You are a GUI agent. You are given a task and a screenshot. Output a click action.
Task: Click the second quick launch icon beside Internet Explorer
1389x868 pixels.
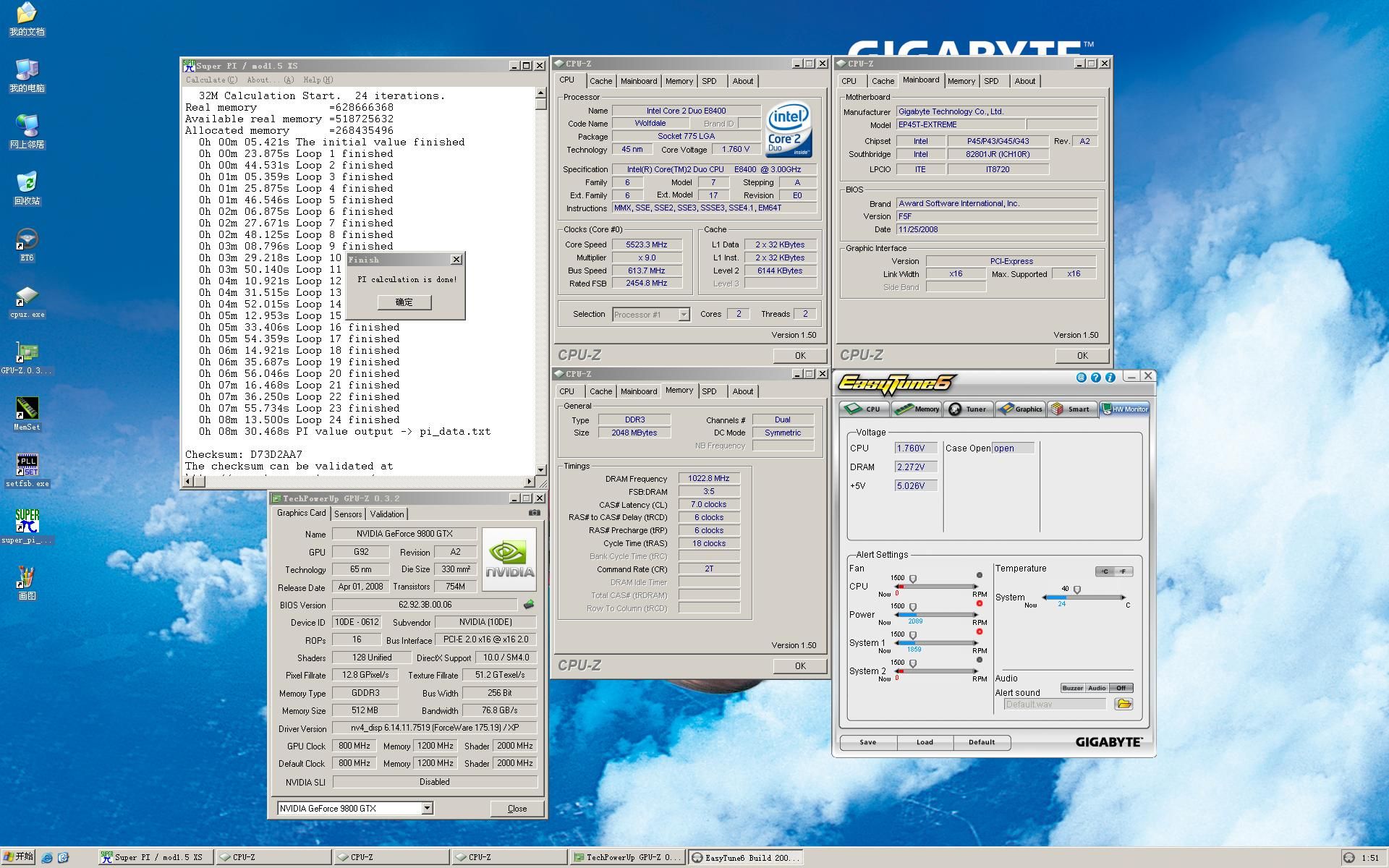[63, 858]
